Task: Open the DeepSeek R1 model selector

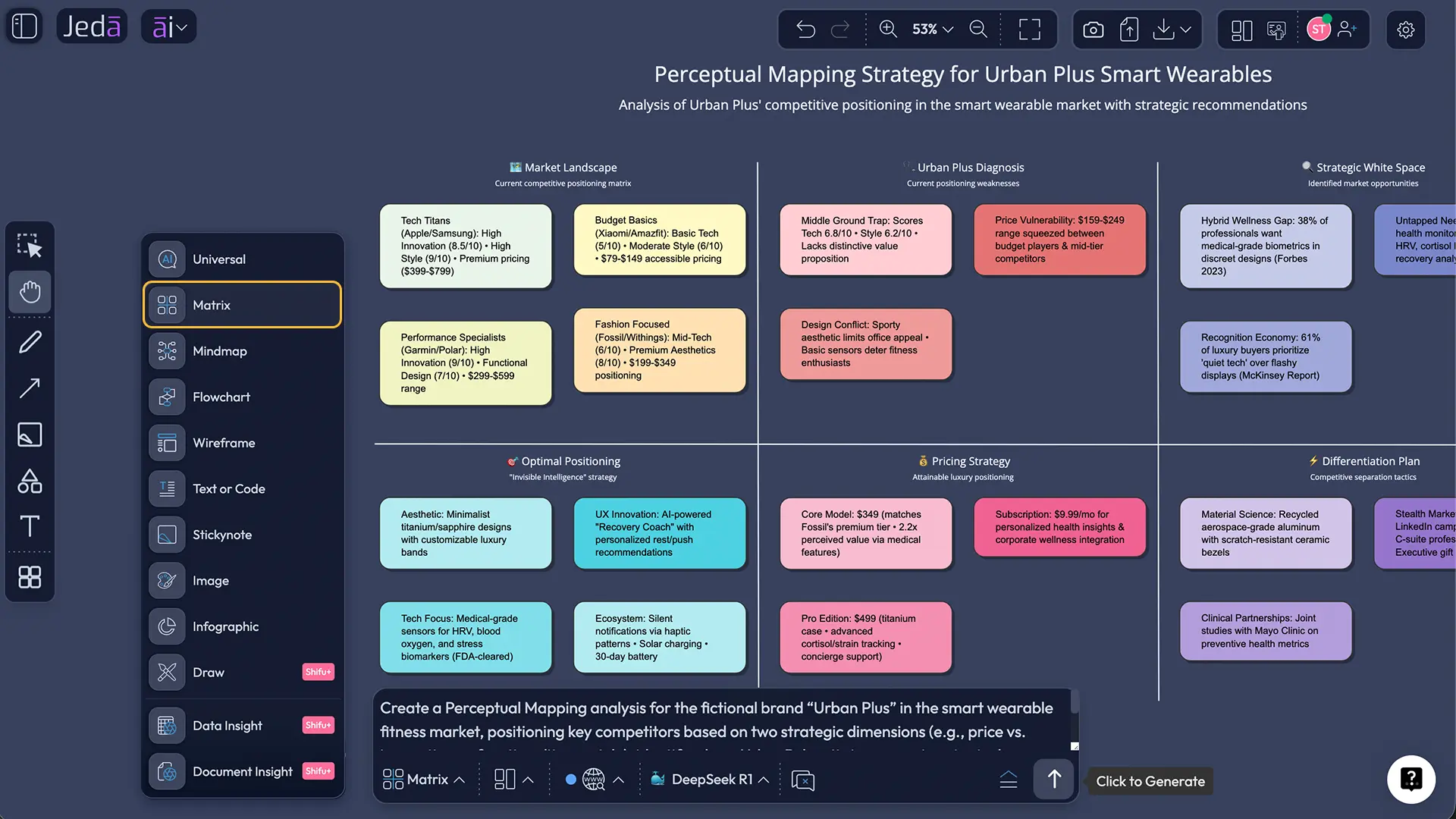Action: [x=710, y=780]
